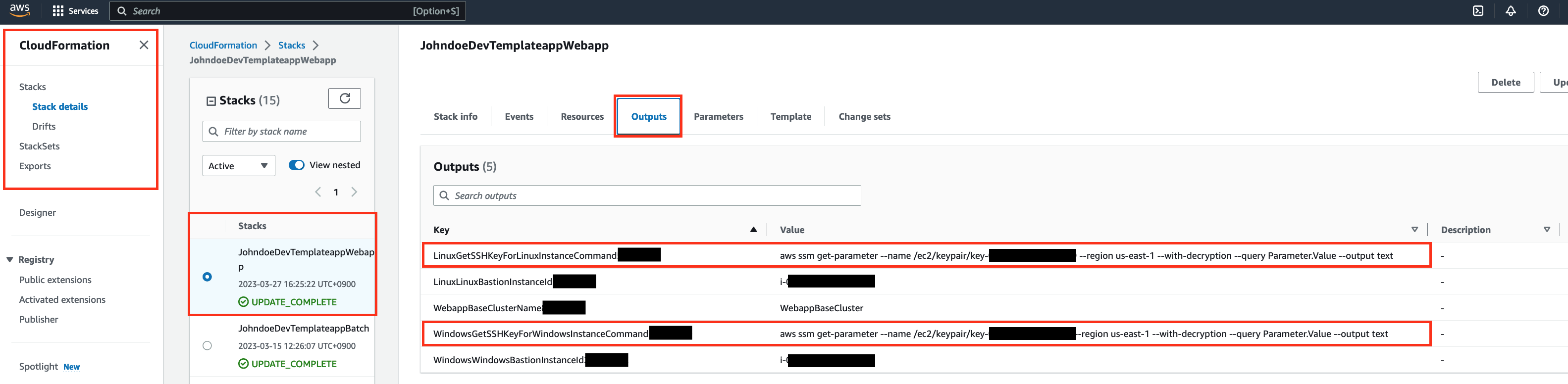Image resolution: width=1568 pixels, height=384 pixels.
Task: Open the notifications bell
Action: [x=1511, y=11]
